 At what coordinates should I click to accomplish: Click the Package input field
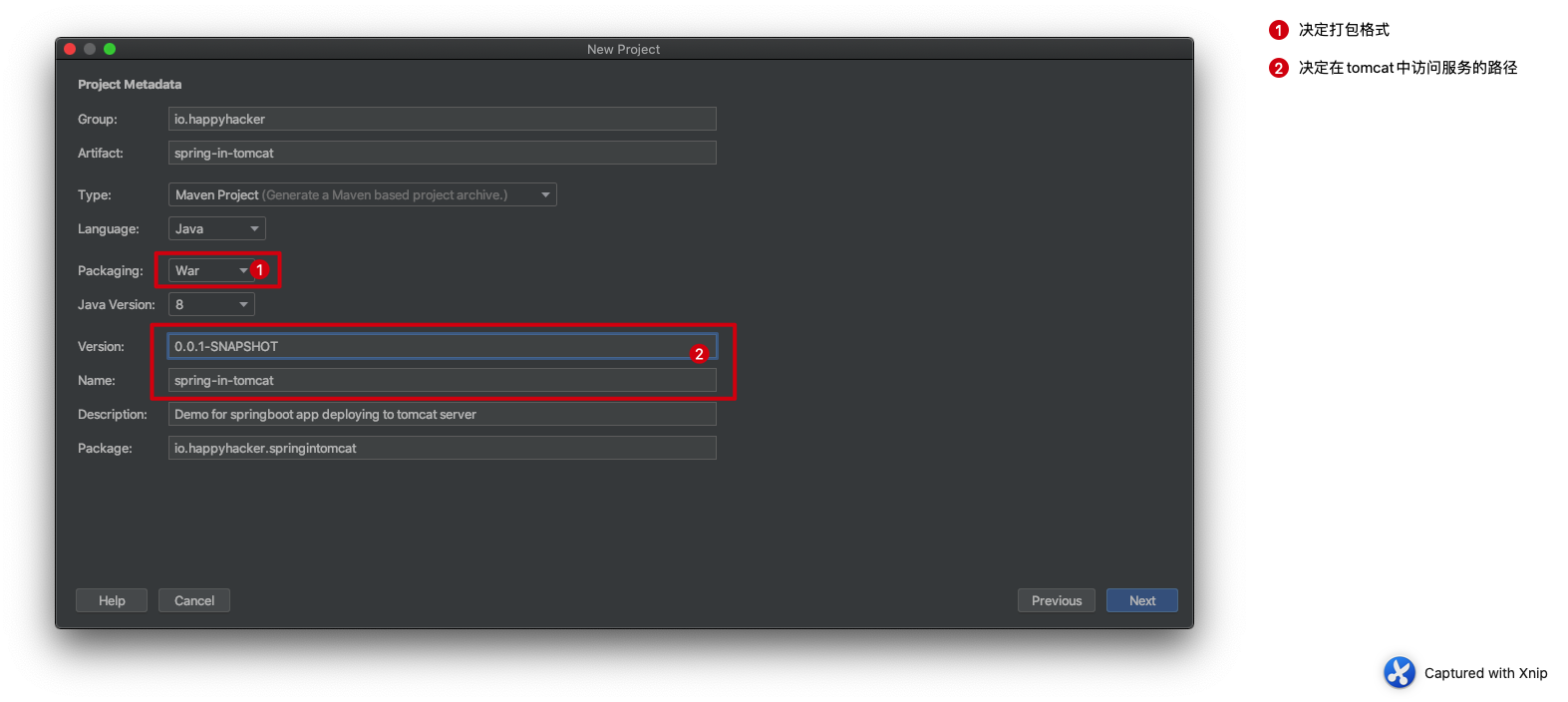coord(442,448)
